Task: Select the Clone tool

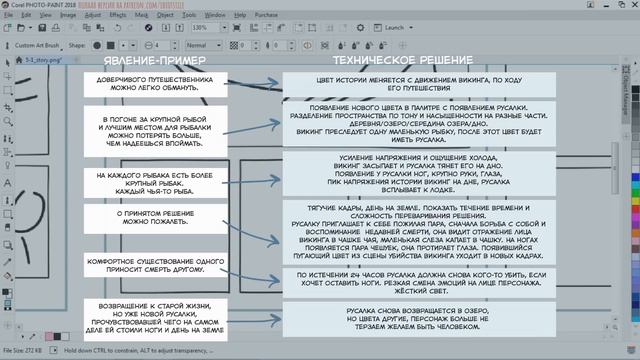Action: tap(7, 139)
